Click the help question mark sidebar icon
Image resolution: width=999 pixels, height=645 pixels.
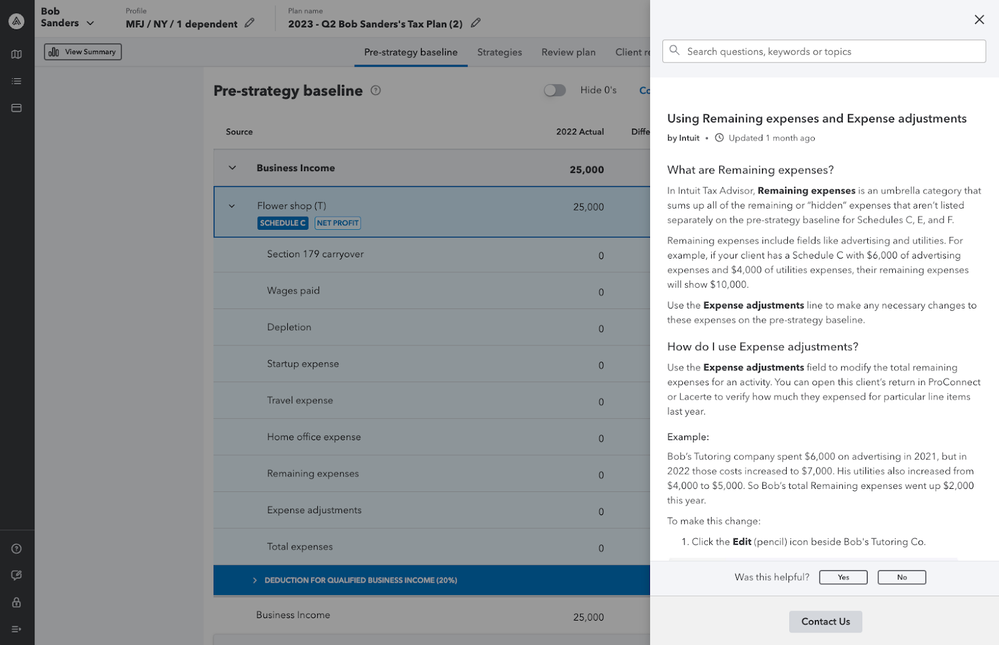16,549
